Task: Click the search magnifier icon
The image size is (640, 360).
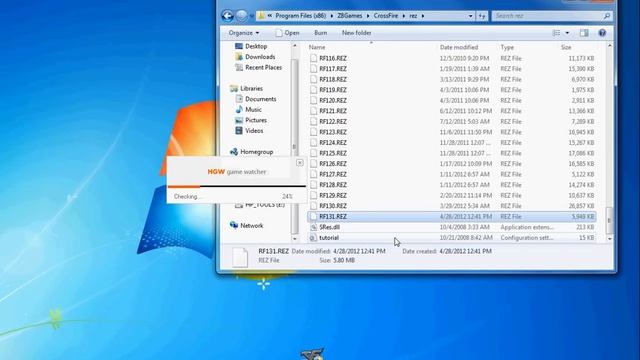Action: [607, 16]
